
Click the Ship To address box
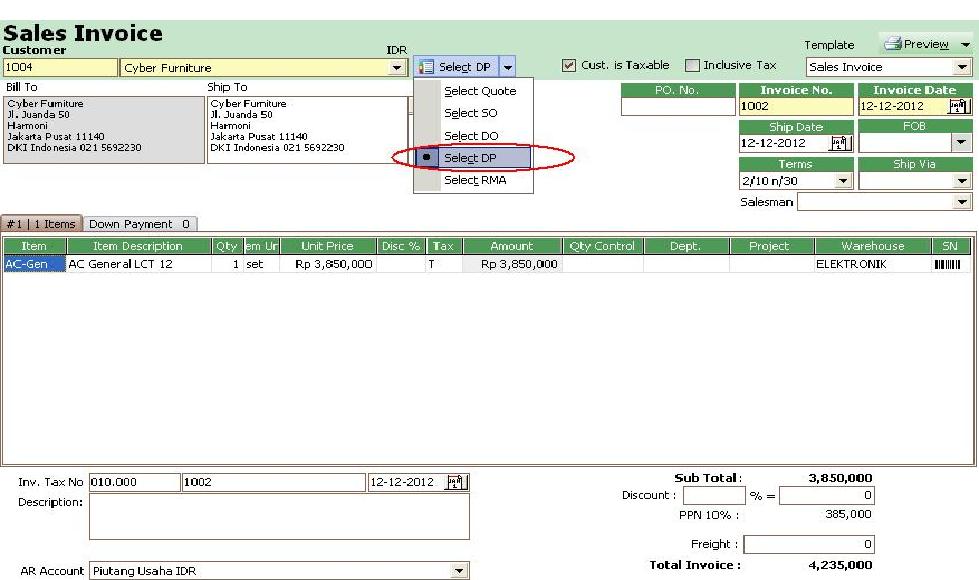[x=307, y=130]
